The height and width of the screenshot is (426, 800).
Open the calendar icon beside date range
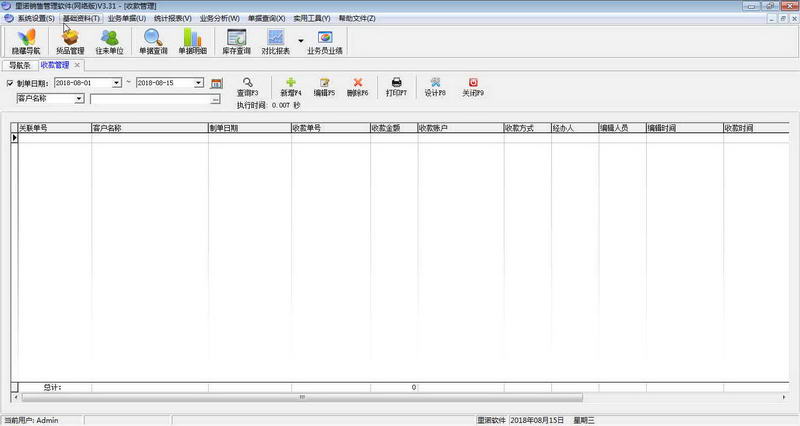(216, 83)
